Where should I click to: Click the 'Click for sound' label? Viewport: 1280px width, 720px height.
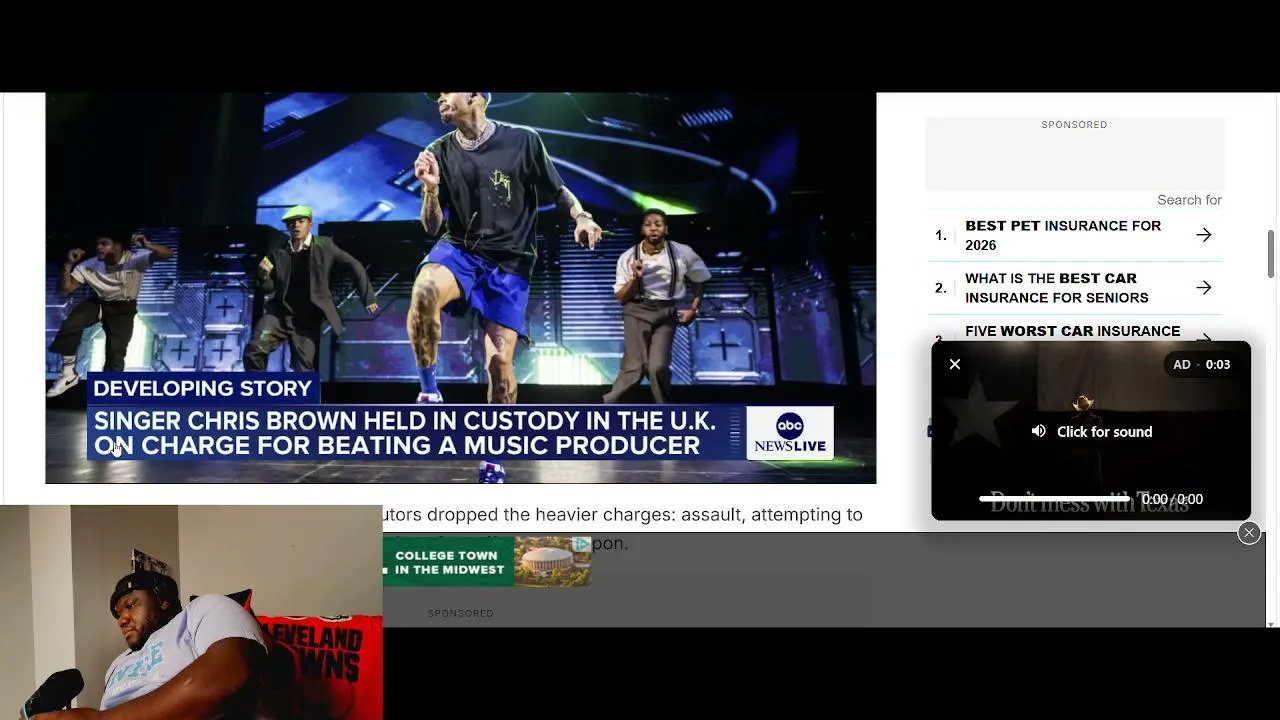1104,432
